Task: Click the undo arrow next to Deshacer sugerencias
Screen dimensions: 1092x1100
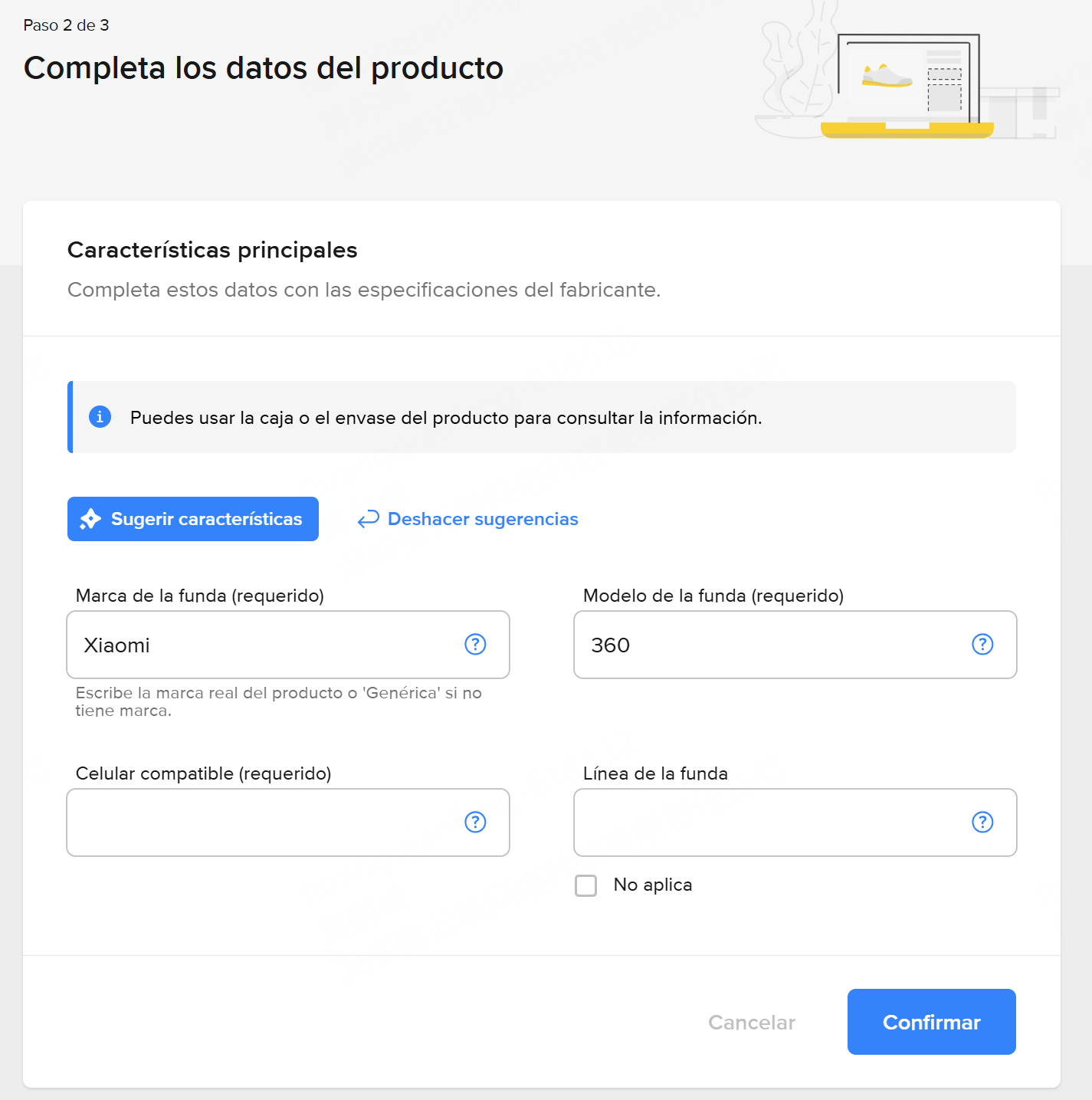Action: tap(368, 518)
